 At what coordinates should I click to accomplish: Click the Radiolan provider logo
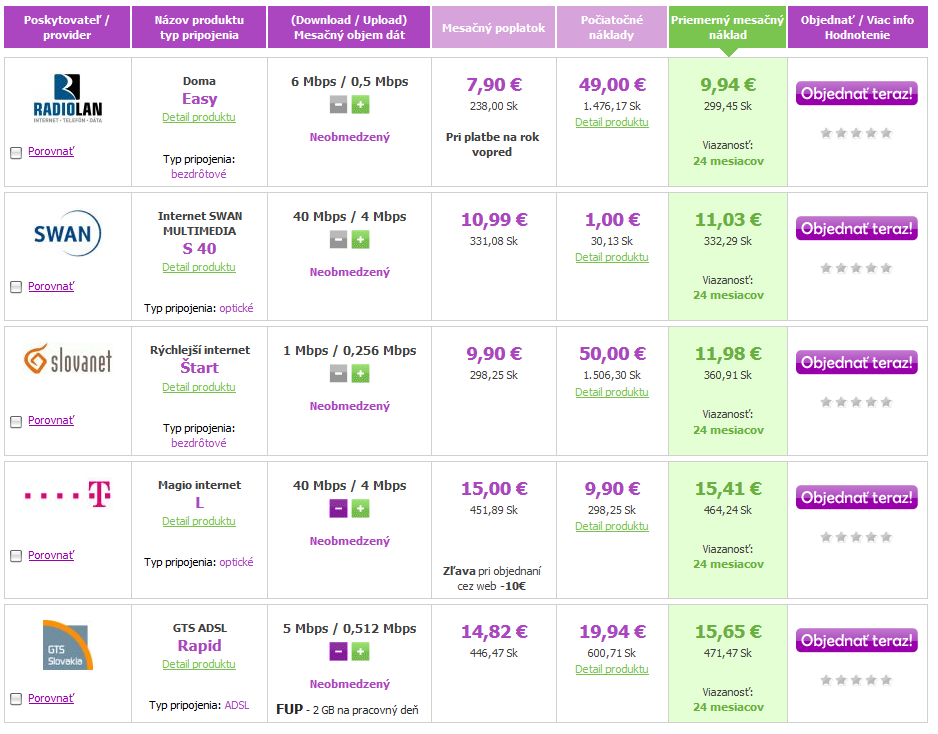coord(68,98)
